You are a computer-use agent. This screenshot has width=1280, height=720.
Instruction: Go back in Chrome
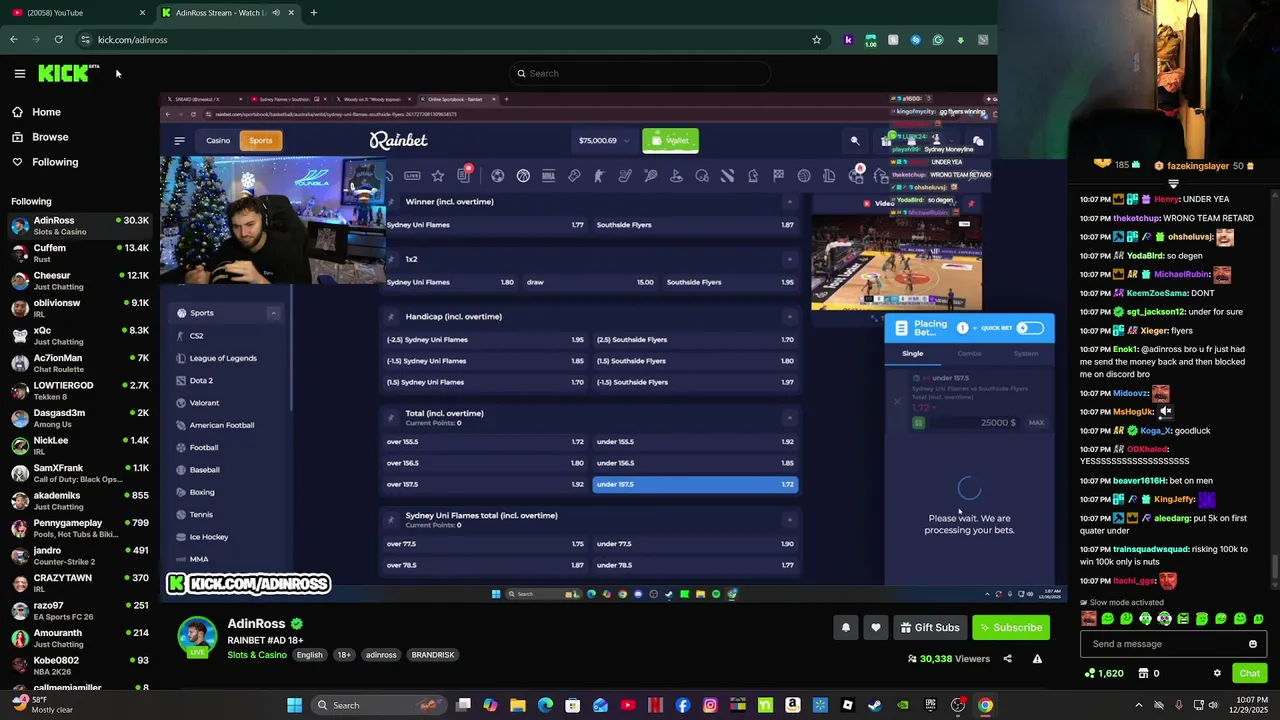pos(13,40)
